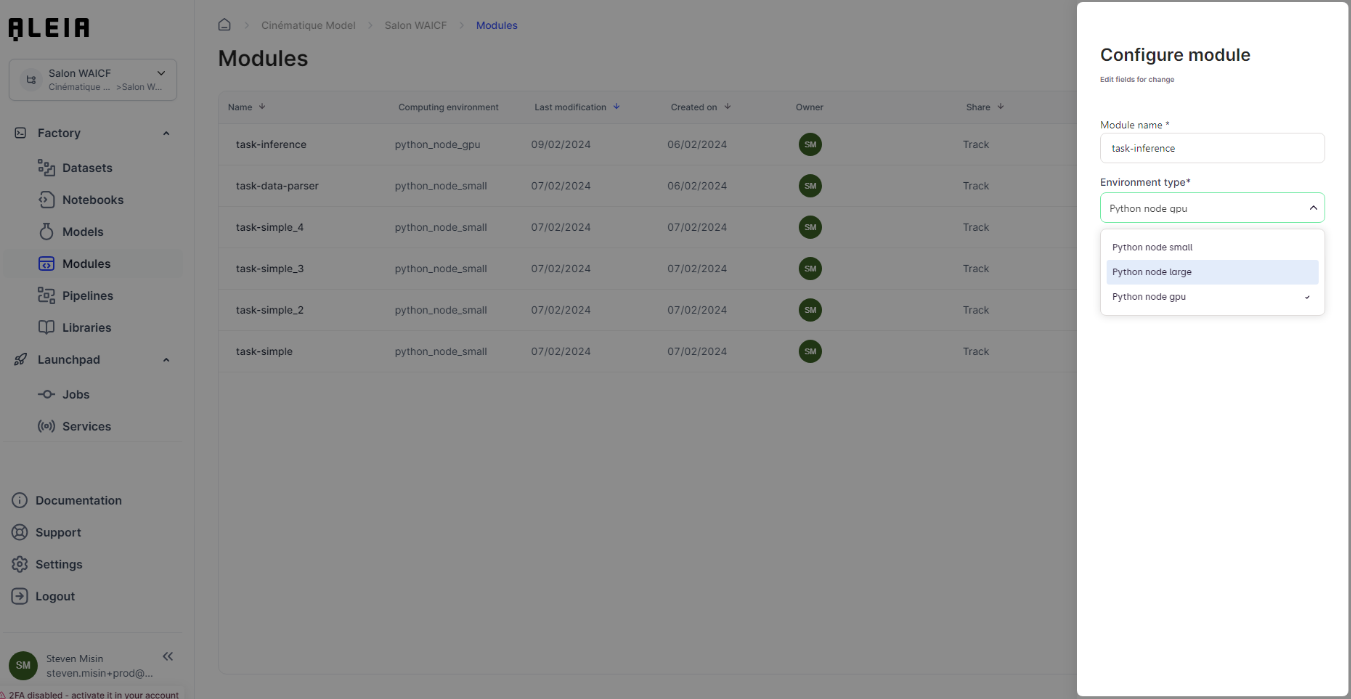Click the Logout icon
This screenshot has height=699, width=1351.
[x=20, y=596]
